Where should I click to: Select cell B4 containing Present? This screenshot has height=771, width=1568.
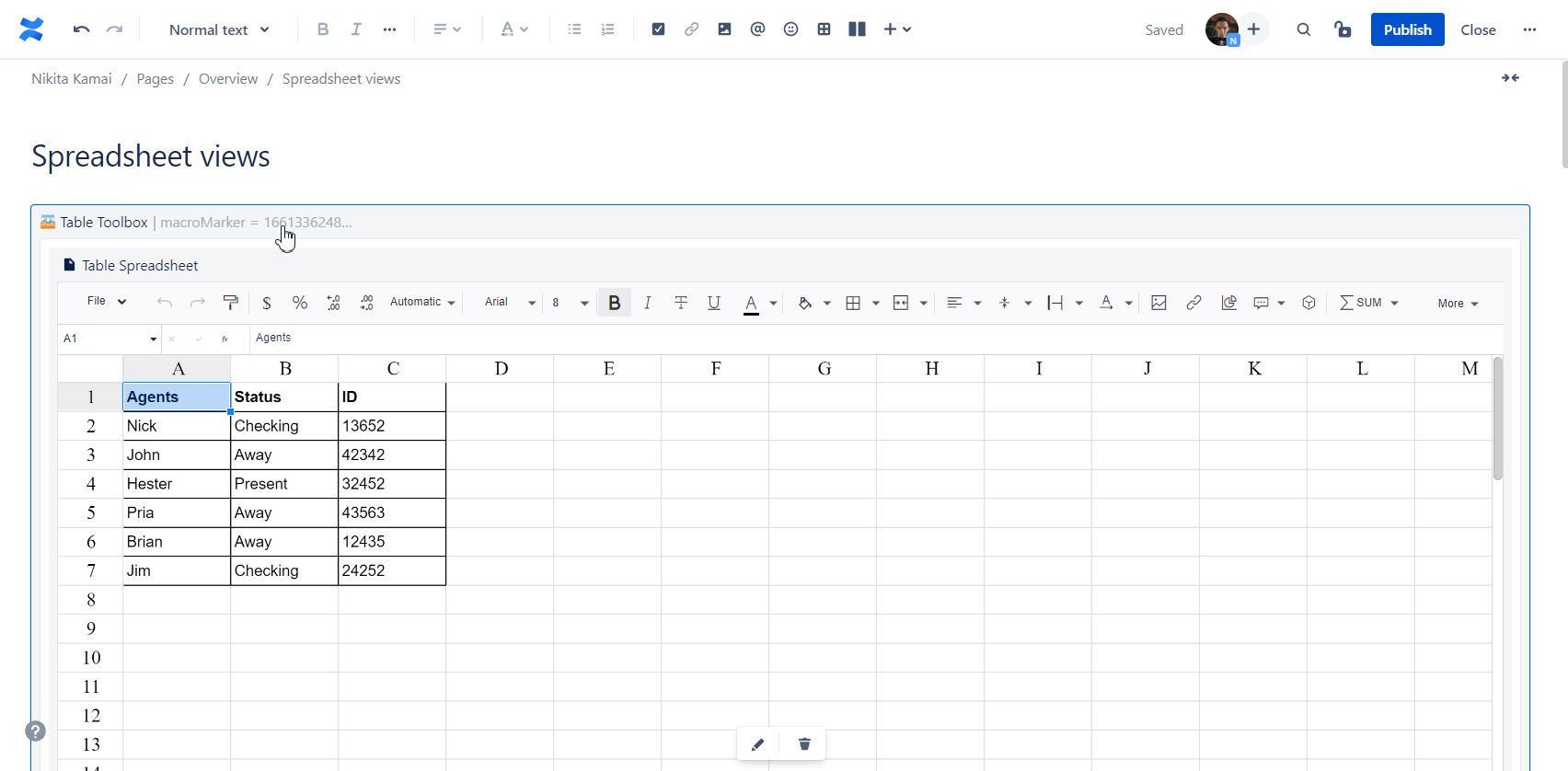[283, 484]
